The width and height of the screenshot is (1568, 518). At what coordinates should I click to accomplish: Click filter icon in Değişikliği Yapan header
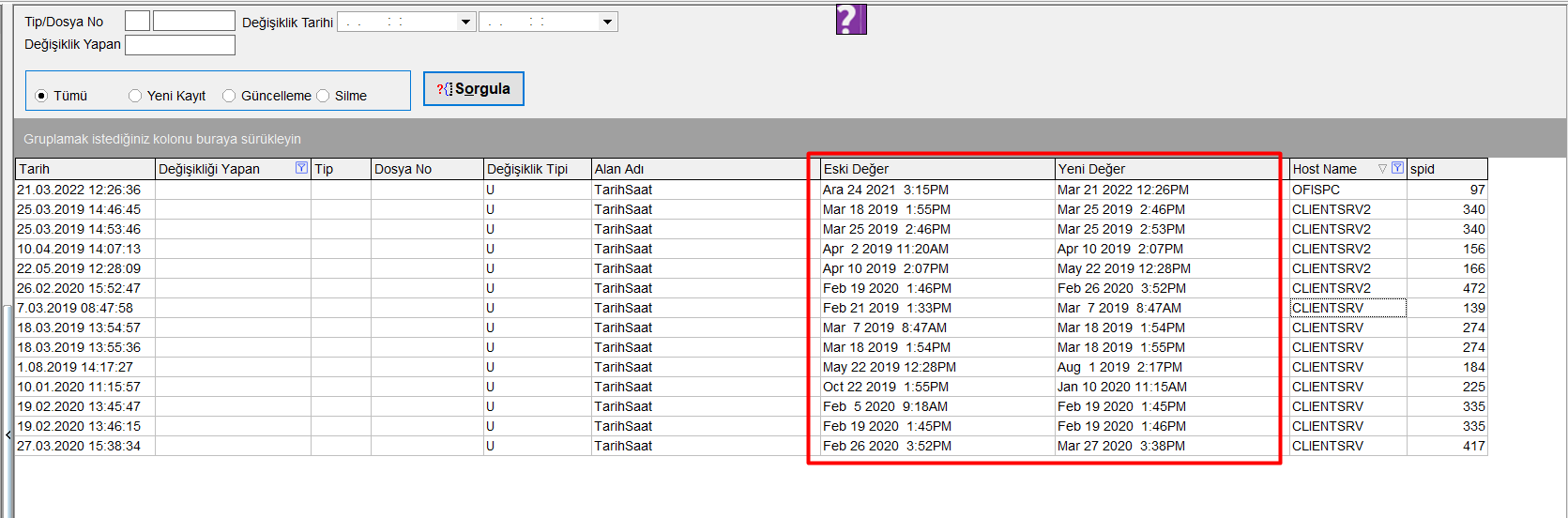[301, 168]
